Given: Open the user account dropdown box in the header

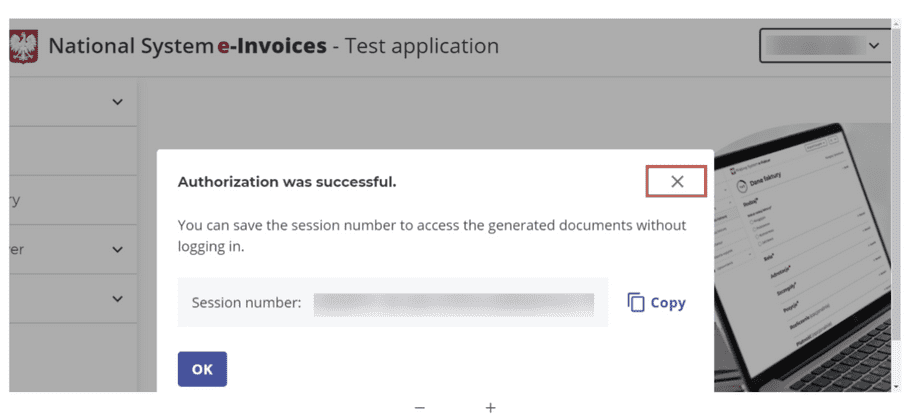Looking at the screenshot, I should coord(824,46).
